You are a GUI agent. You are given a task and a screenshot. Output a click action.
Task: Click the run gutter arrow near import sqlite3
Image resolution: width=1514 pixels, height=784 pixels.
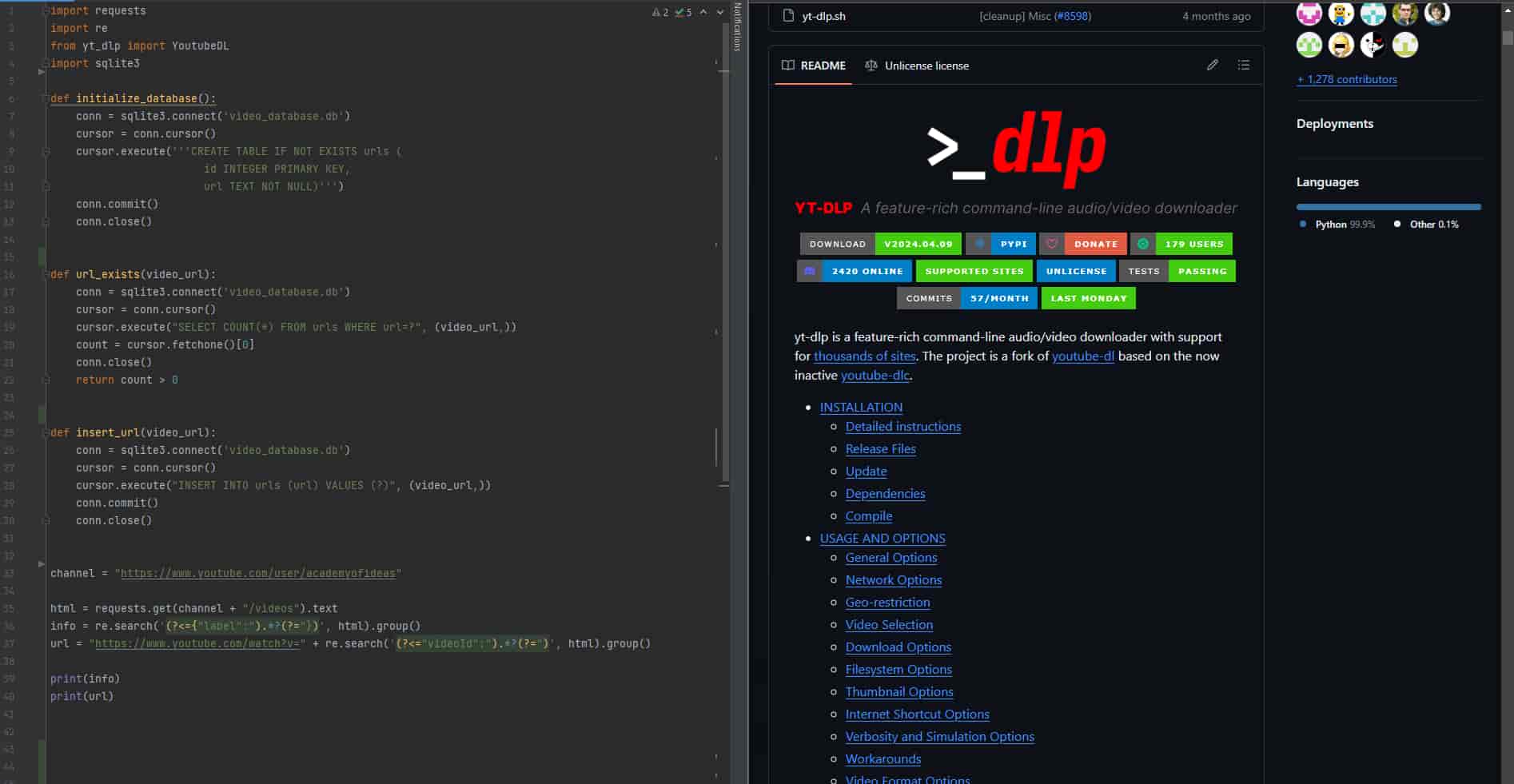click(42, 72)
